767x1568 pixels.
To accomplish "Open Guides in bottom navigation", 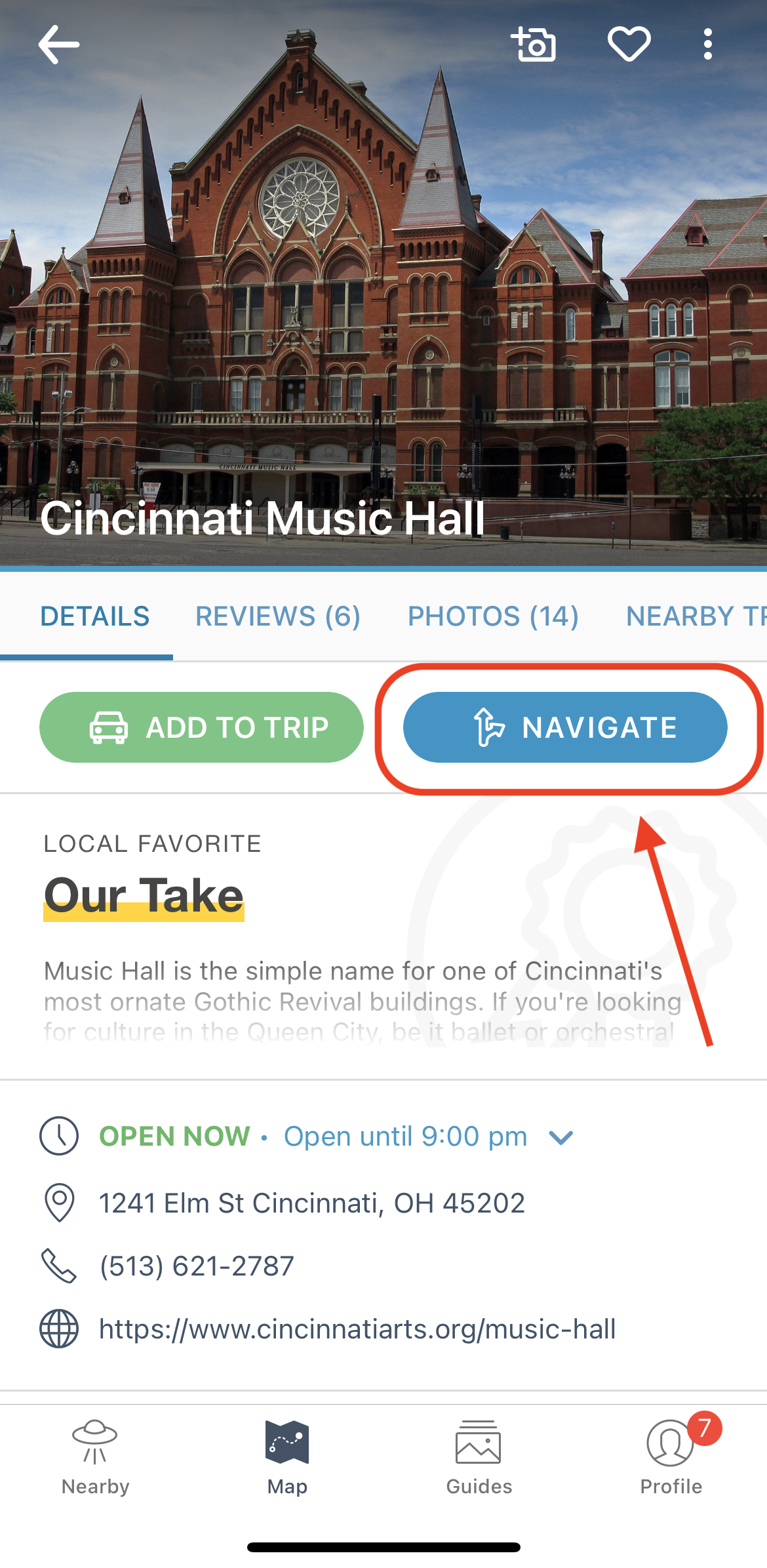I will pos(479,1457).
